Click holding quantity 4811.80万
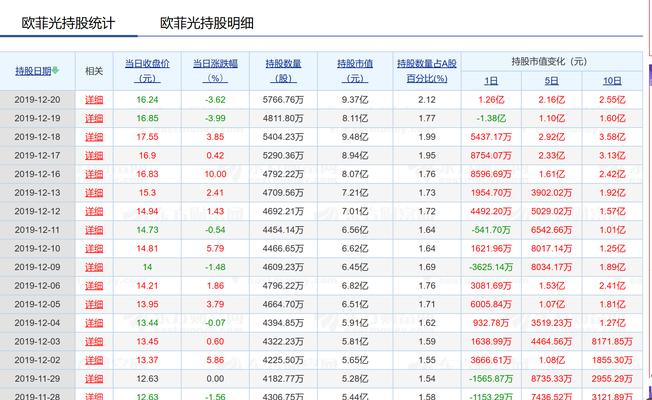Image resolution: width=652 pixels, height=400 pixels. tap(283, 119)
